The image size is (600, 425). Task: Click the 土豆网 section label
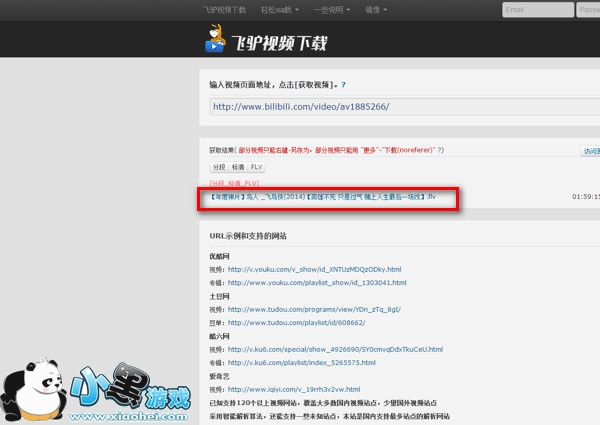[x=219, y=296]
